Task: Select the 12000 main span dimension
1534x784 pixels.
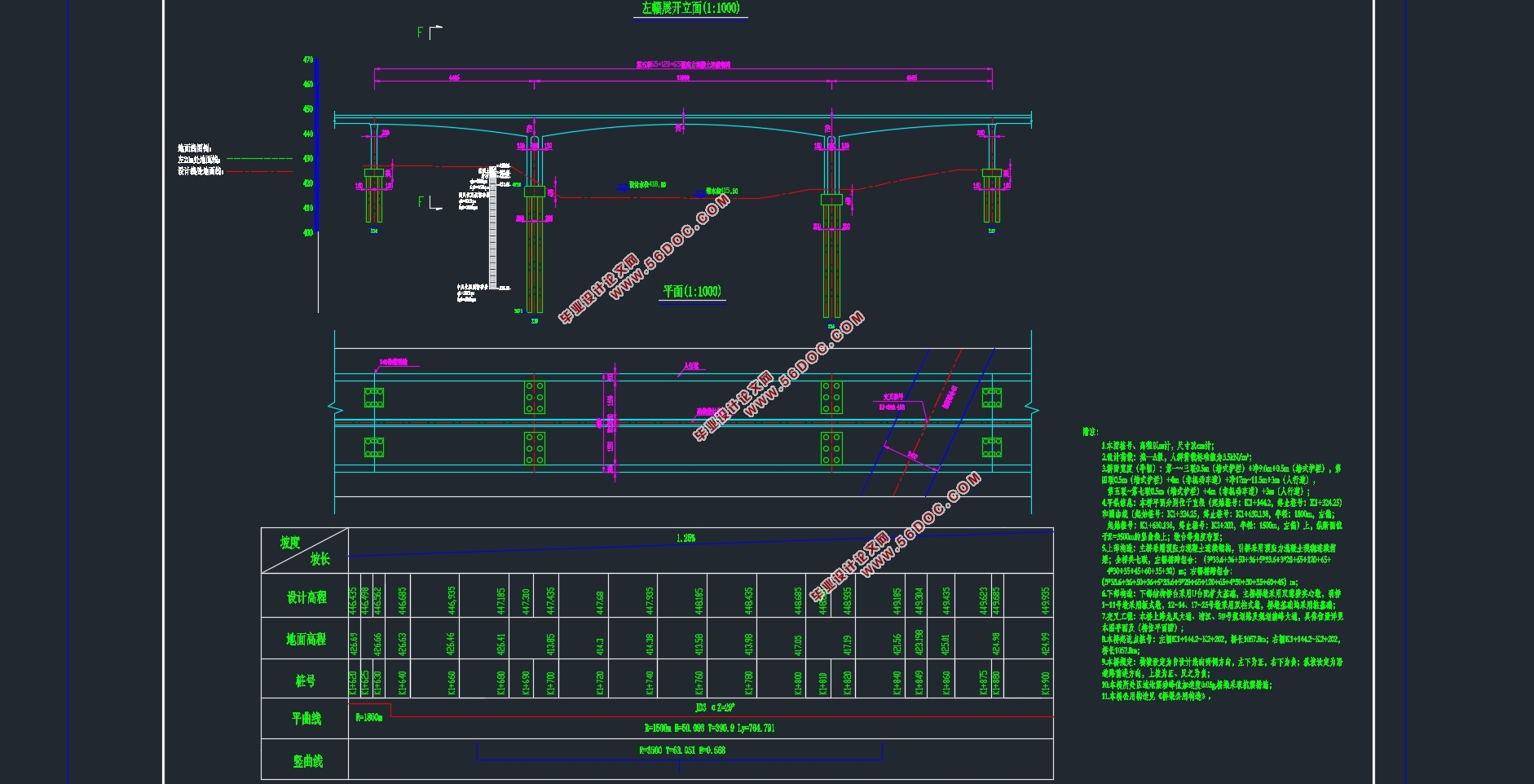Action: point(683,78)
